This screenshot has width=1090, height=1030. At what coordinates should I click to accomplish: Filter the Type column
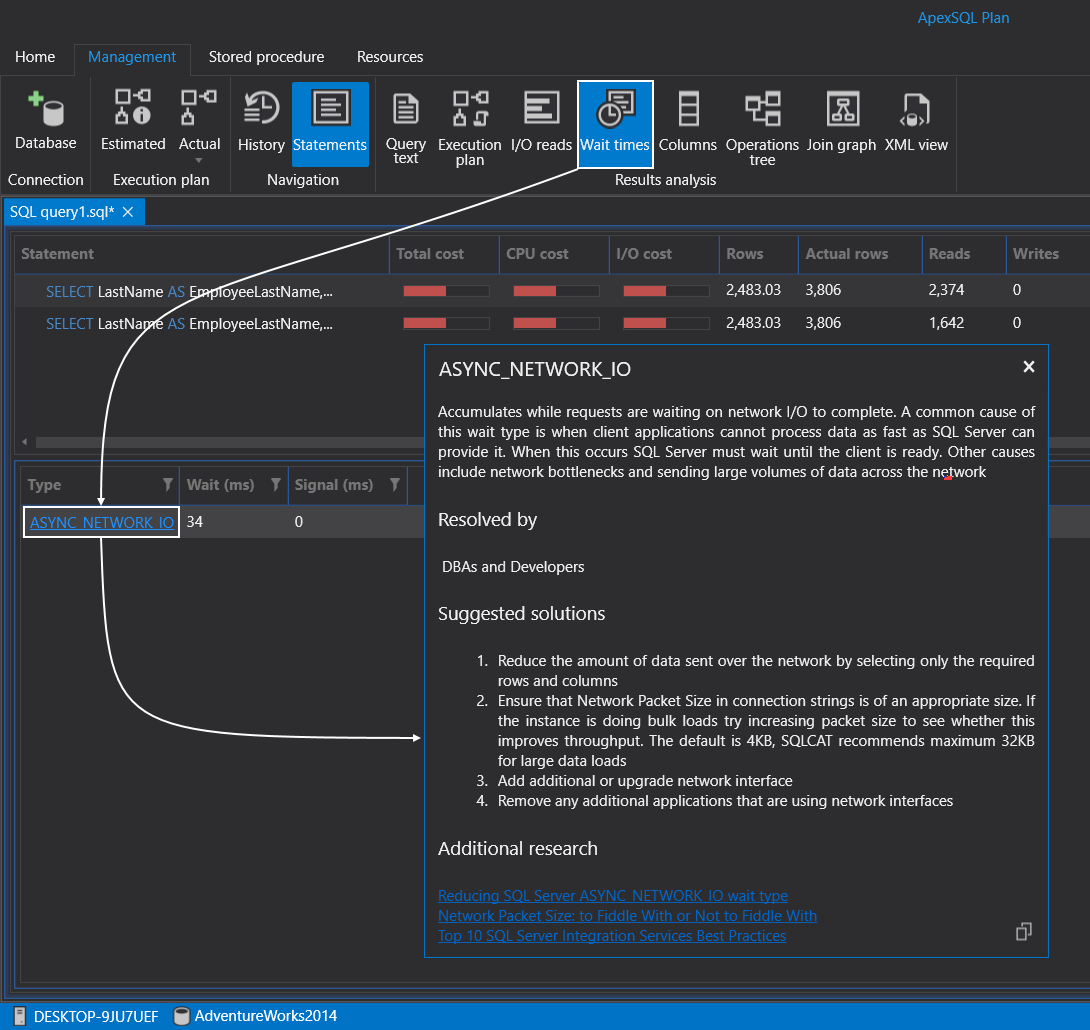click(x=168, y=484)
